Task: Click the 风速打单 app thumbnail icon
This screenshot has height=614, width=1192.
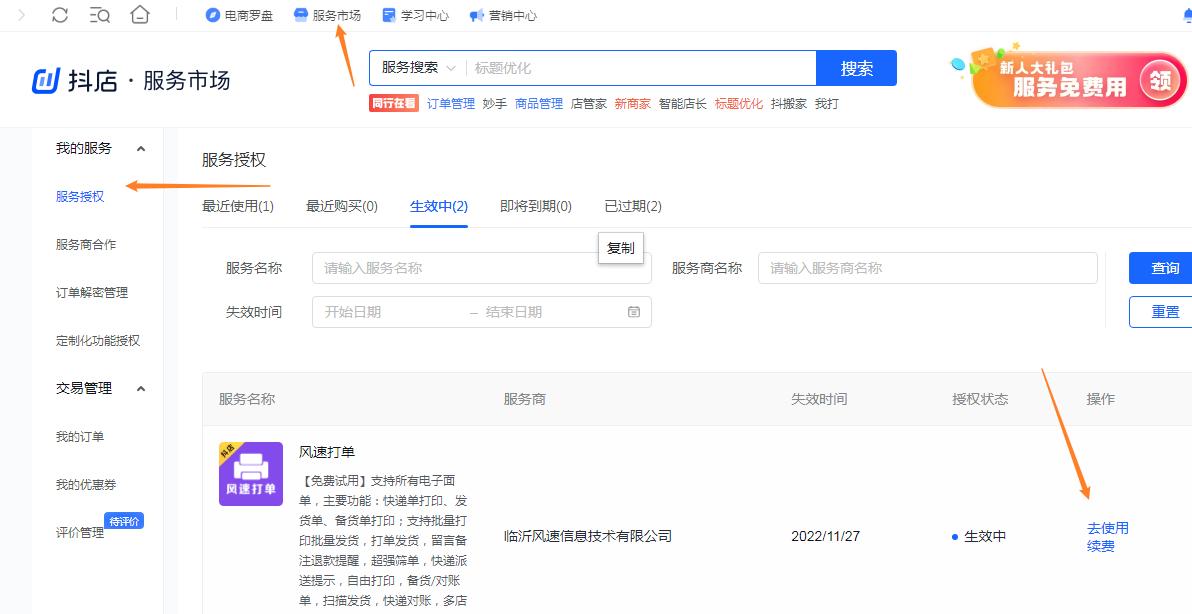Action: click(x=250, y=474)
